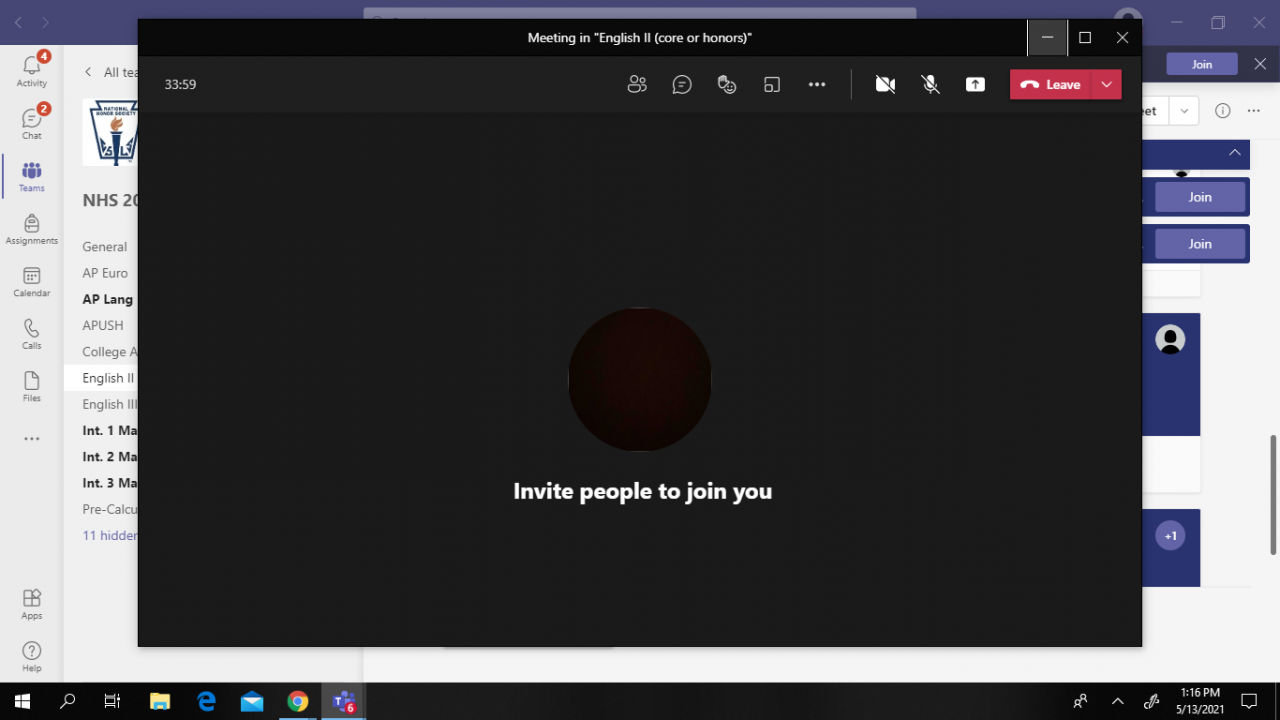Viewport: 1280px width, 720px height.
Task: Show the meeting conversation chat
Action: [x=682, y=85]
